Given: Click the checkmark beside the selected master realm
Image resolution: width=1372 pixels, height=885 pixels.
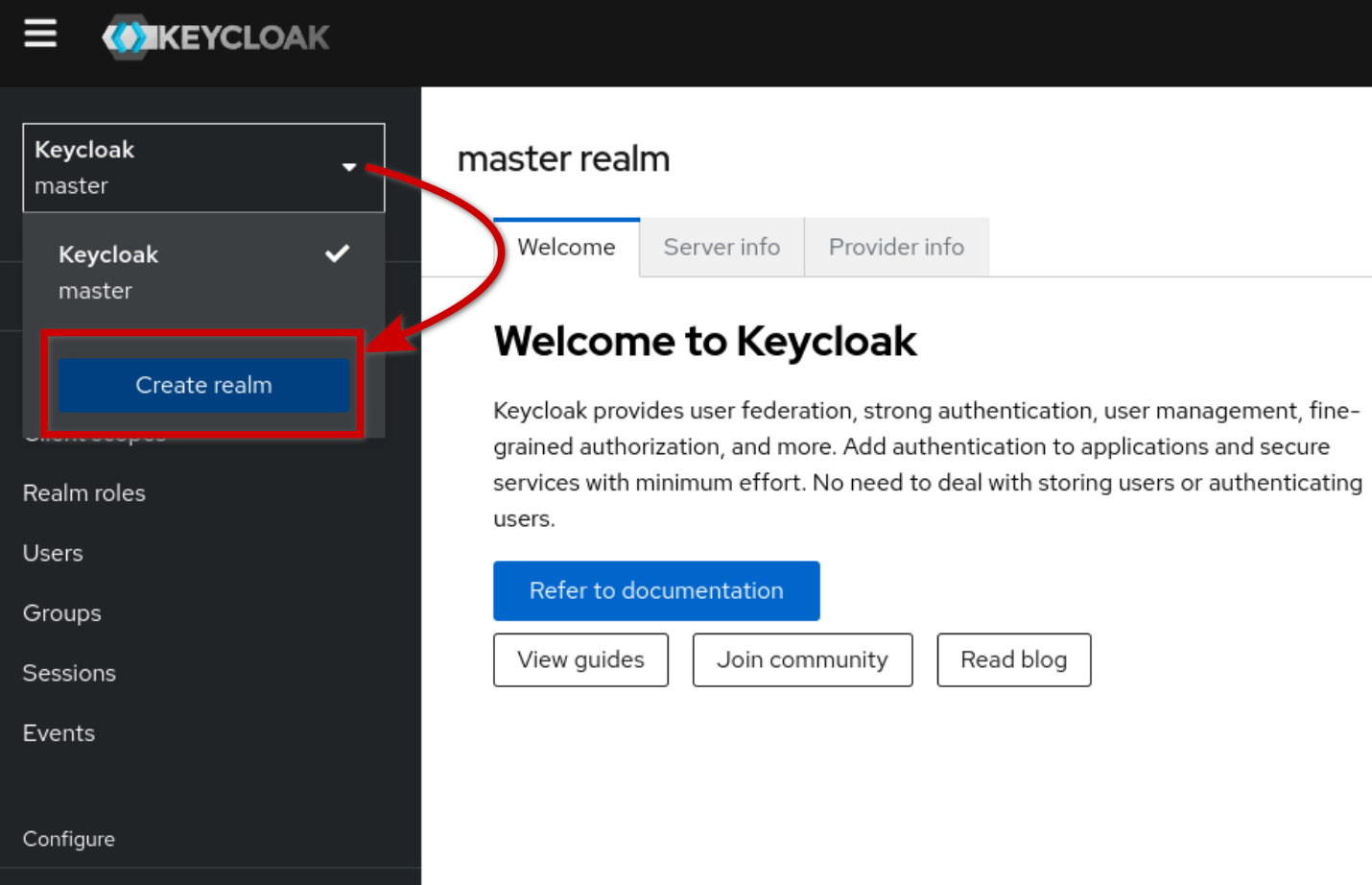Looking at the screenshot, I should [x=337, y=253].
